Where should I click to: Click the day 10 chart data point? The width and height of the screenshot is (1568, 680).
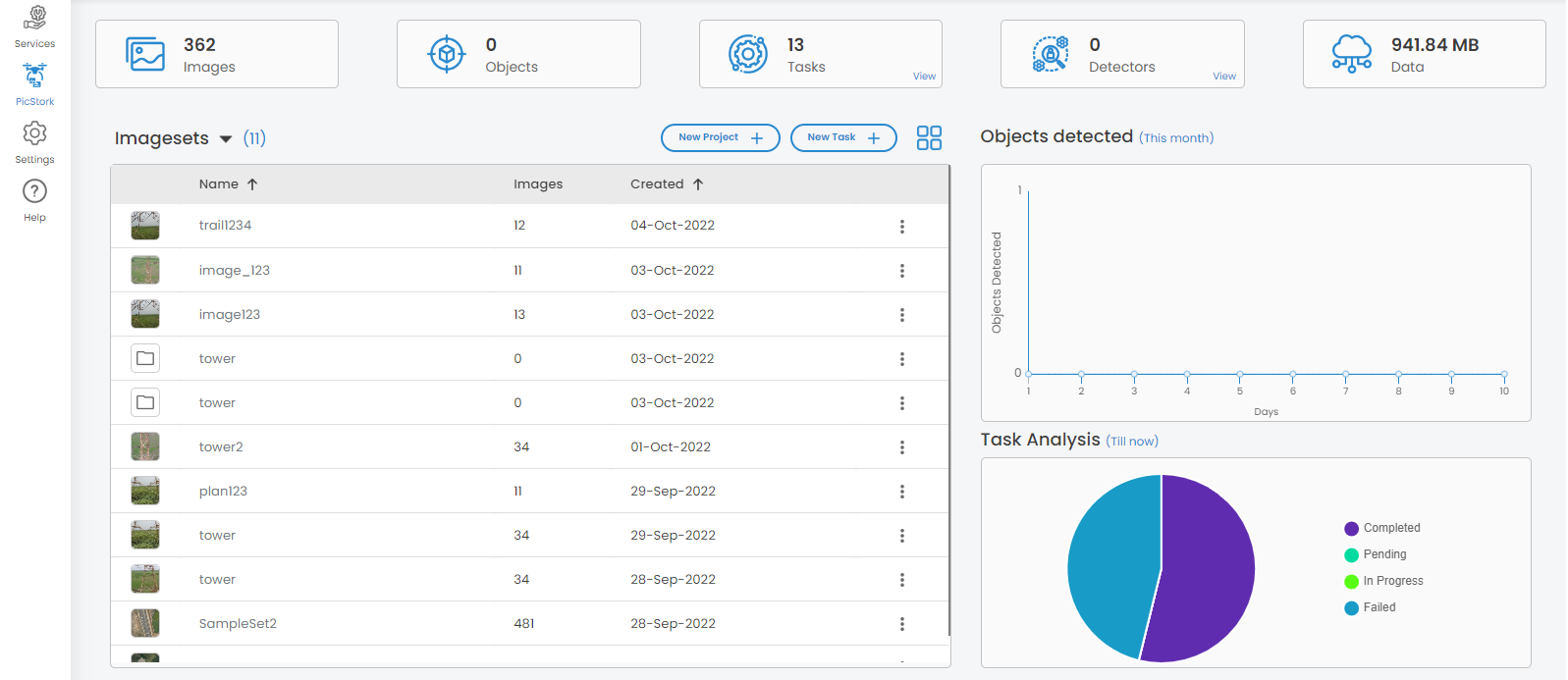click(x=1504, y=374)
